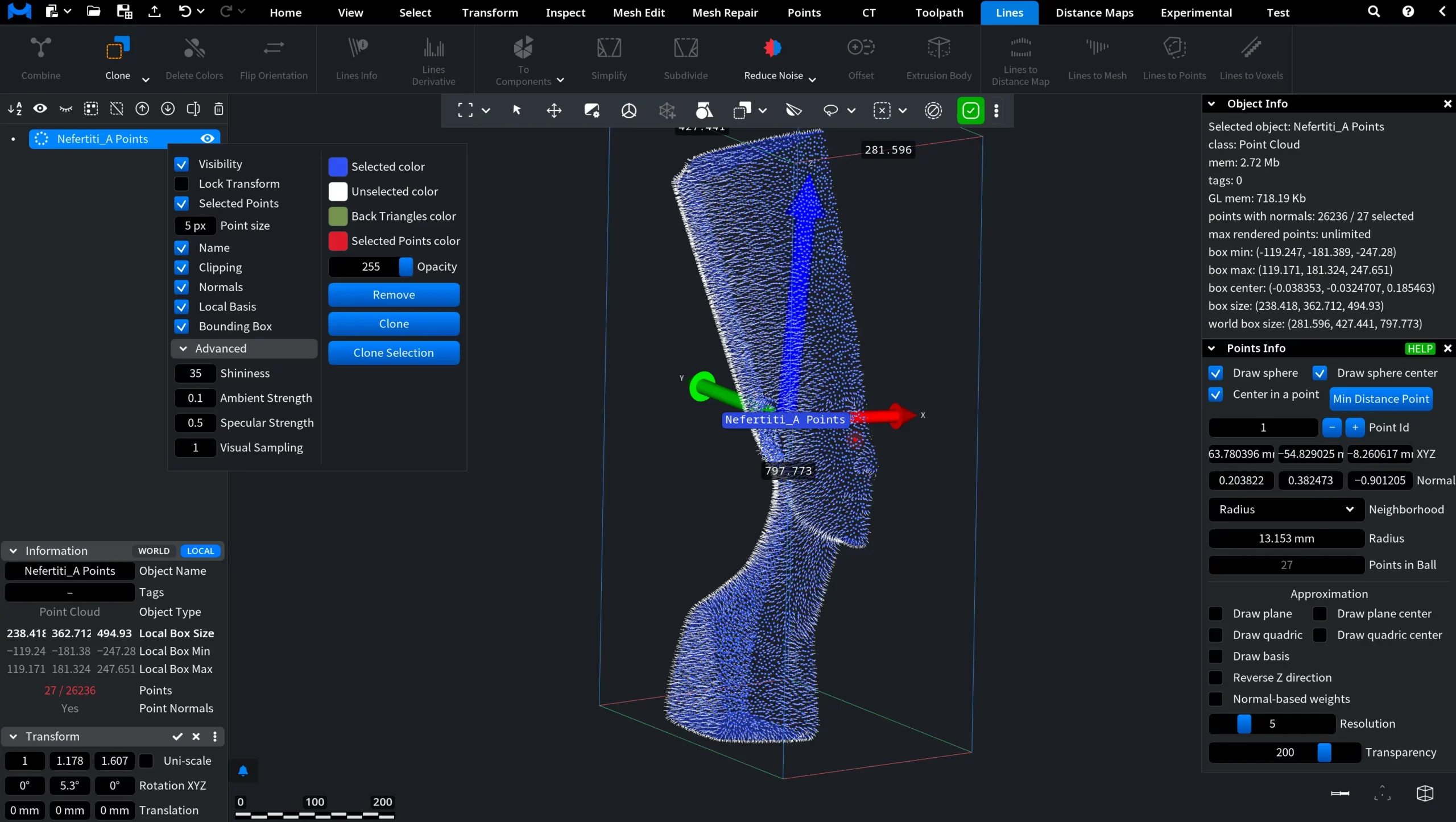This screenshot has height=822, width=1456.
Task: Click the Selected Points color red swatch
Action: [x=338, y=241]
